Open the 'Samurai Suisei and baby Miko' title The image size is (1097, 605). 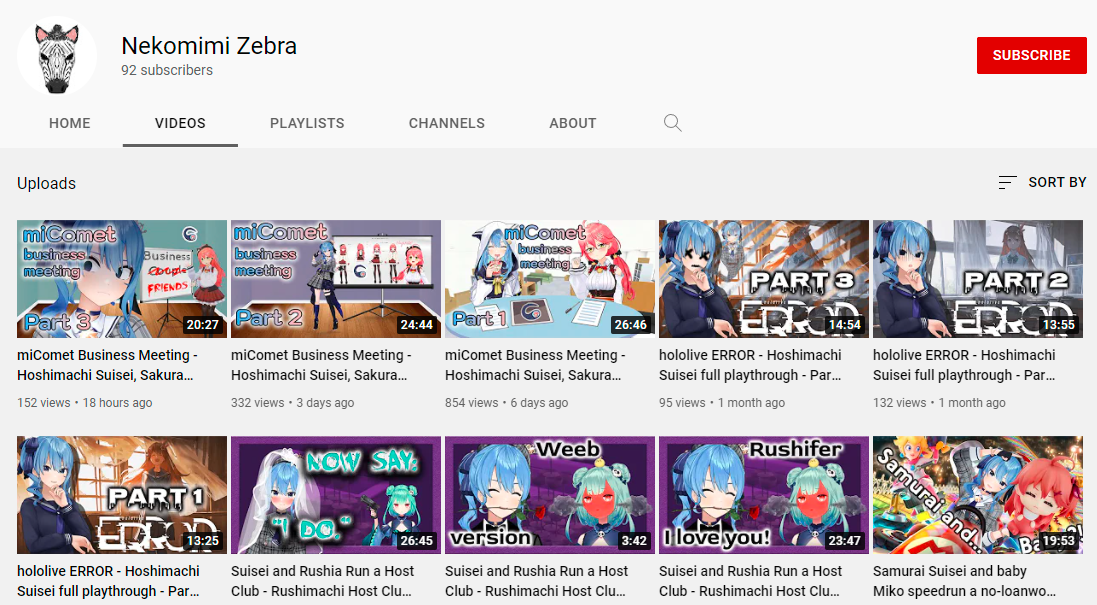[965, 581]
